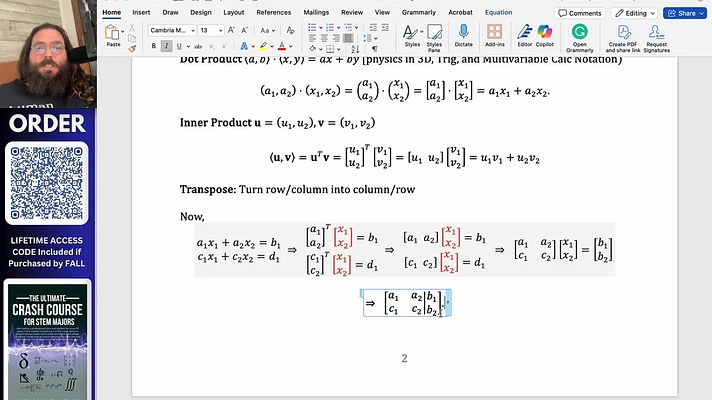The image size is (712, 400).
Task: Click the bulleted list icon
Action: point(312,28)
